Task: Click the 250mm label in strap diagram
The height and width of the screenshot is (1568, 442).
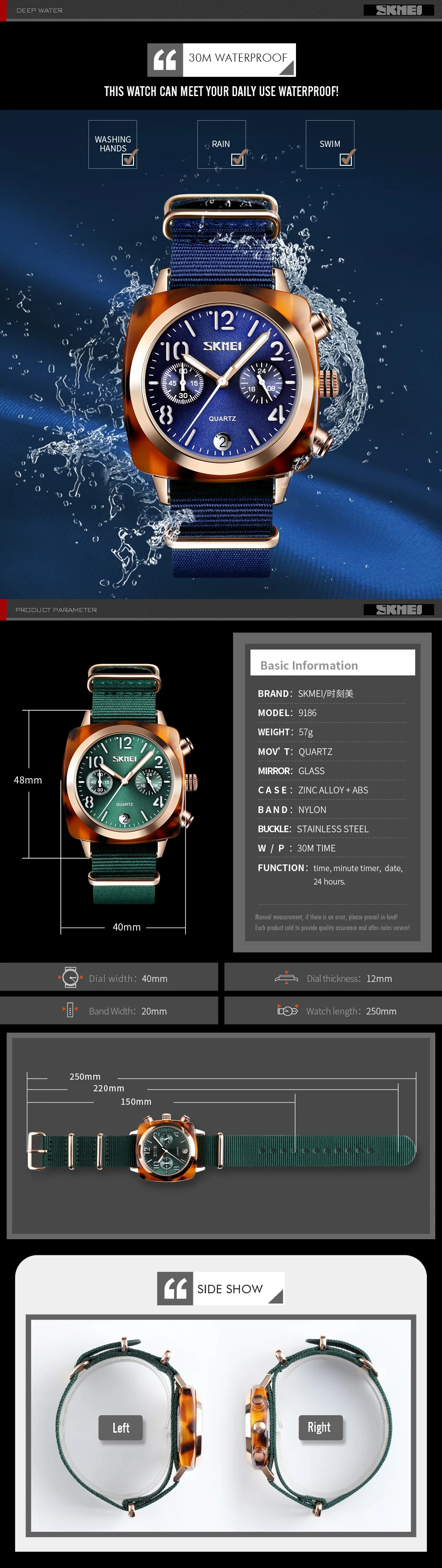Action: coord(85,1077)
